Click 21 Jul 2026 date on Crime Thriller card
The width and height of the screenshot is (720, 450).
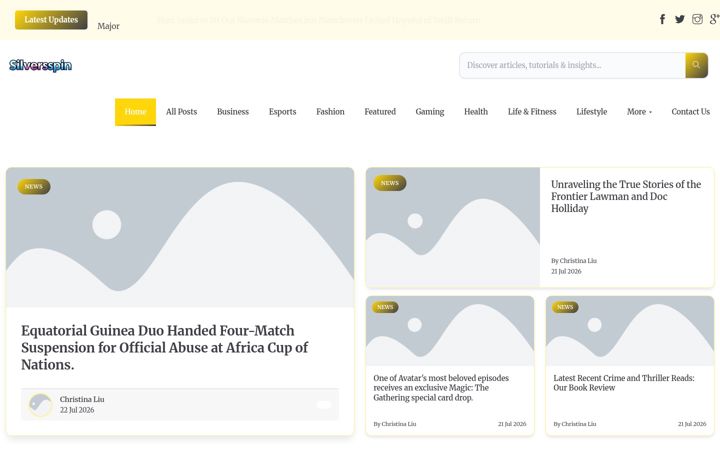pos(692,424)
